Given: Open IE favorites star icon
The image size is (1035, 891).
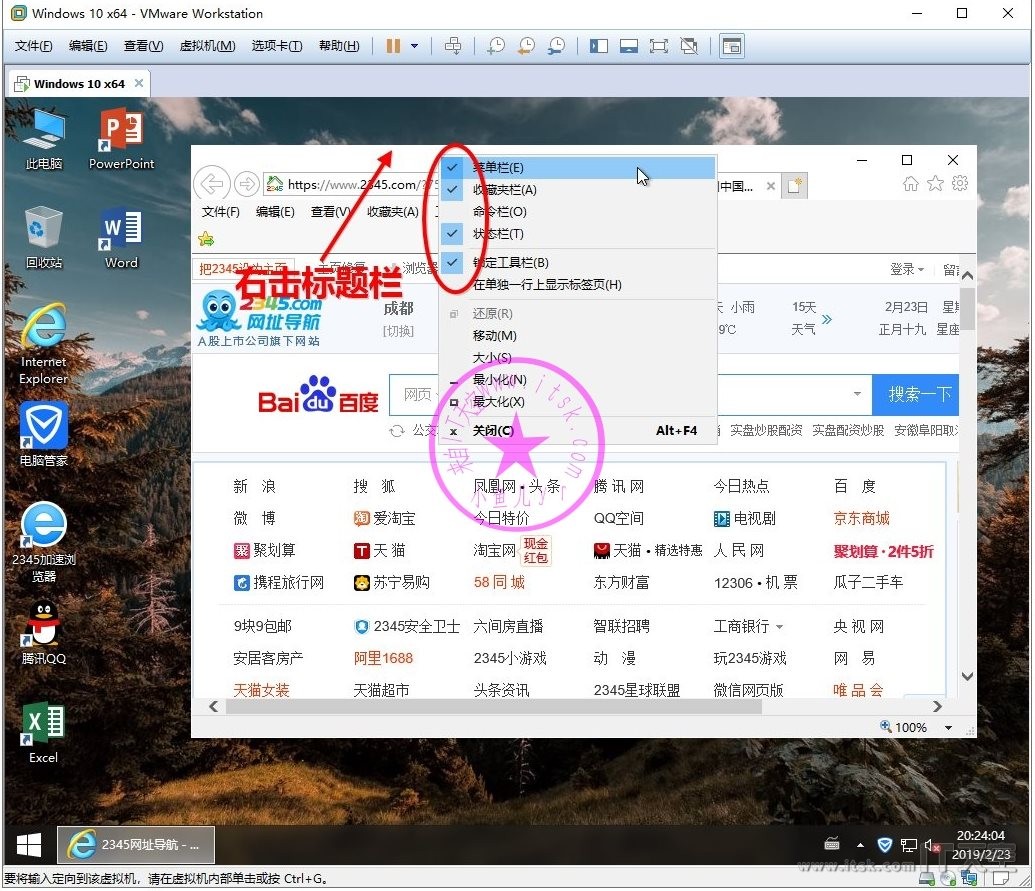Looking at the screenshot, I should click(935, 183).
